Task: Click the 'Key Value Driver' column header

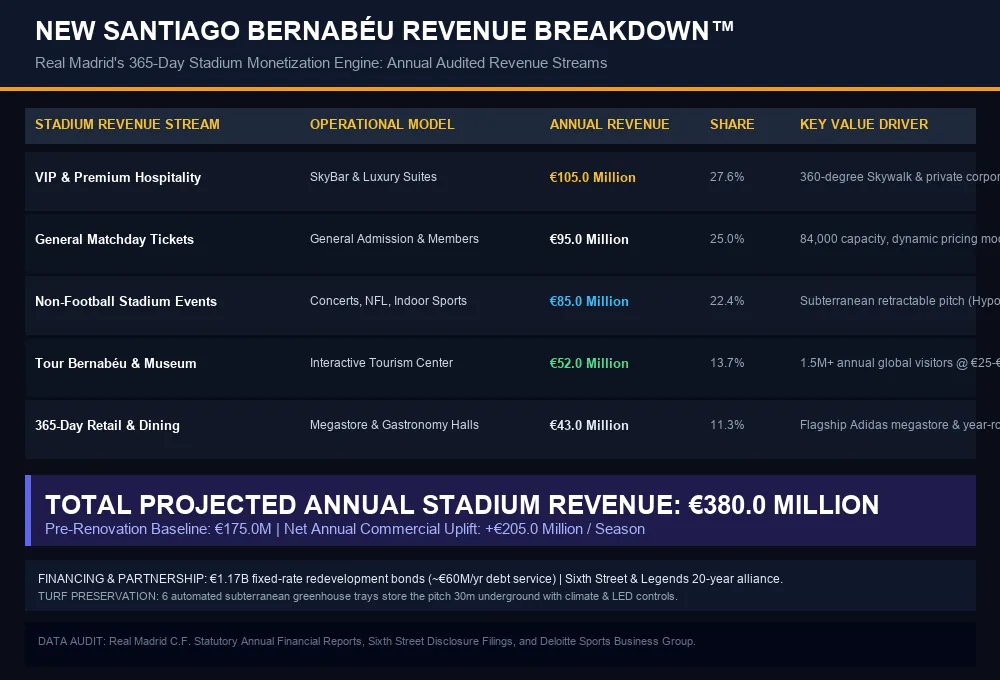Action: point(864,124)
